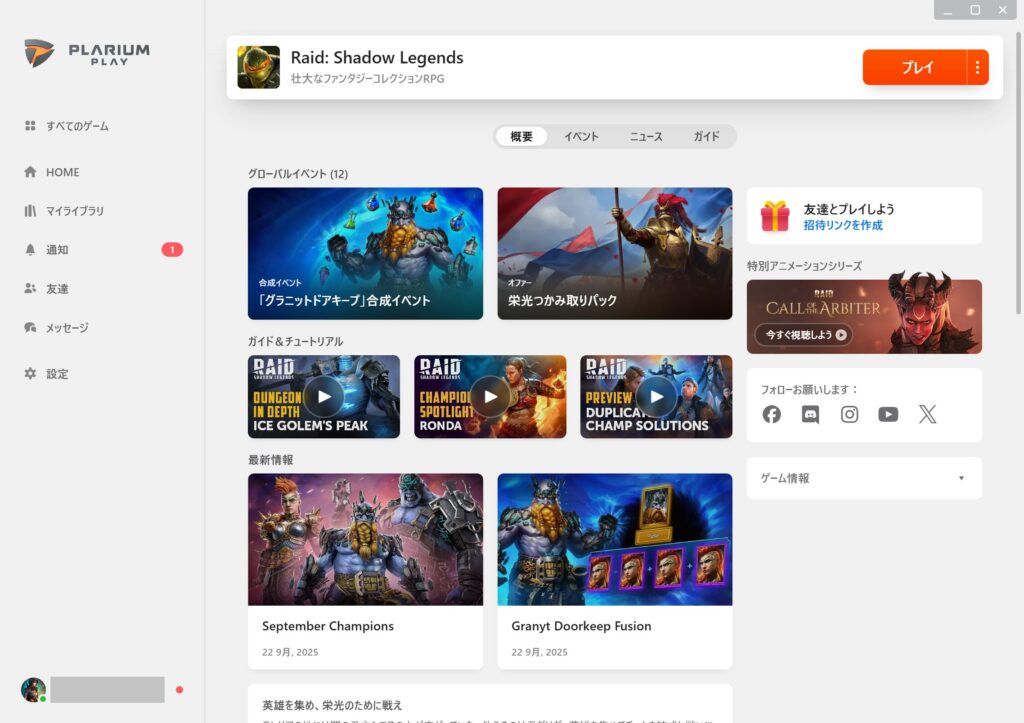The image size is (1024, 723).
Task: Open notifications bell in sidebar
Action: [30, 250]
